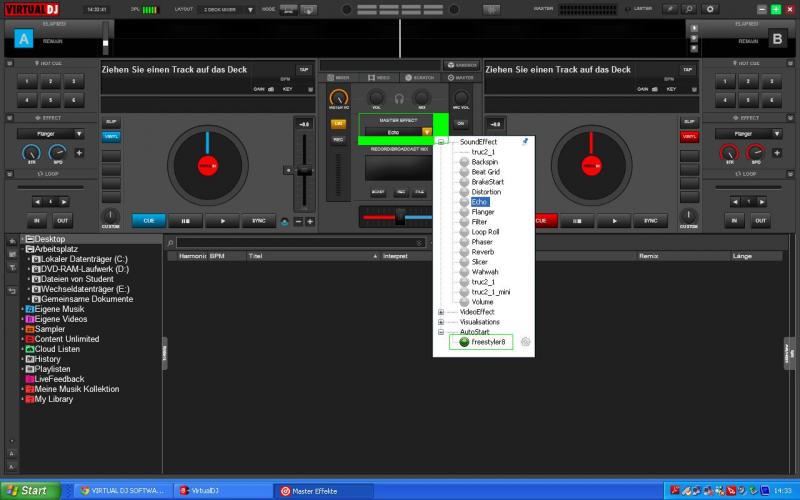Click the pause button on deck B
Screen dimensions: 800x500
[577, 221]
